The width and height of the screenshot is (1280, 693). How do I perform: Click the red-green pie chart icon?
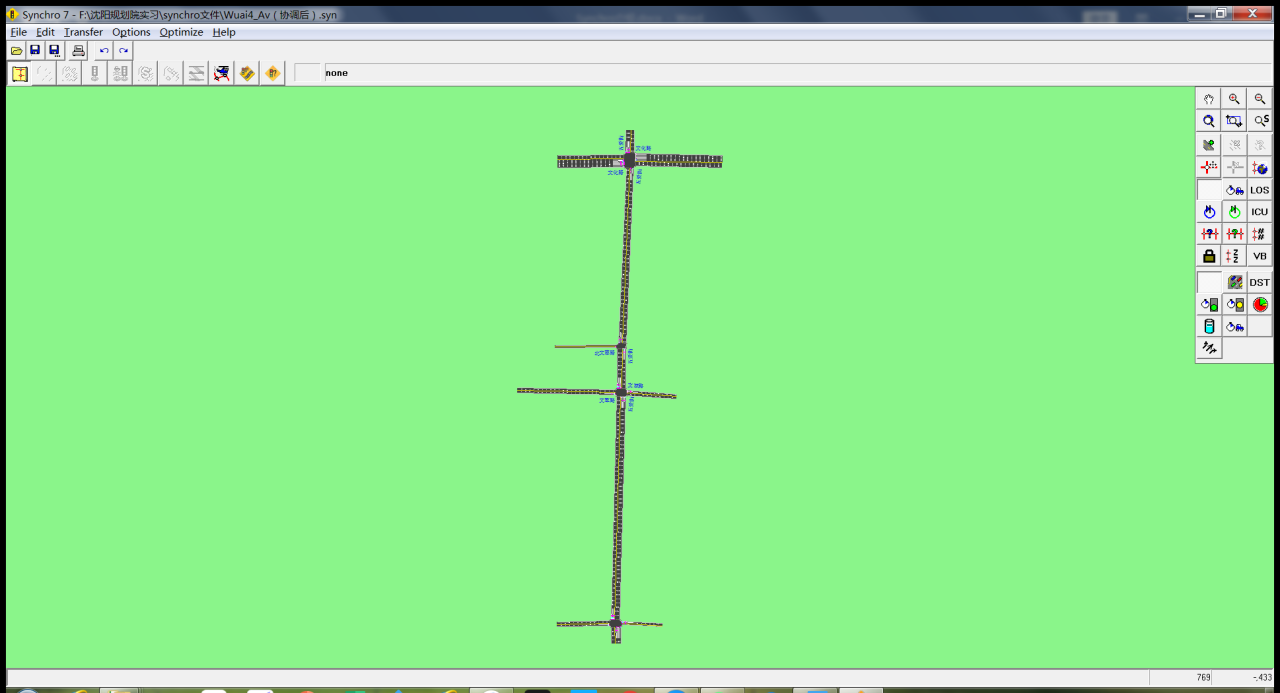pos(1260,304)
